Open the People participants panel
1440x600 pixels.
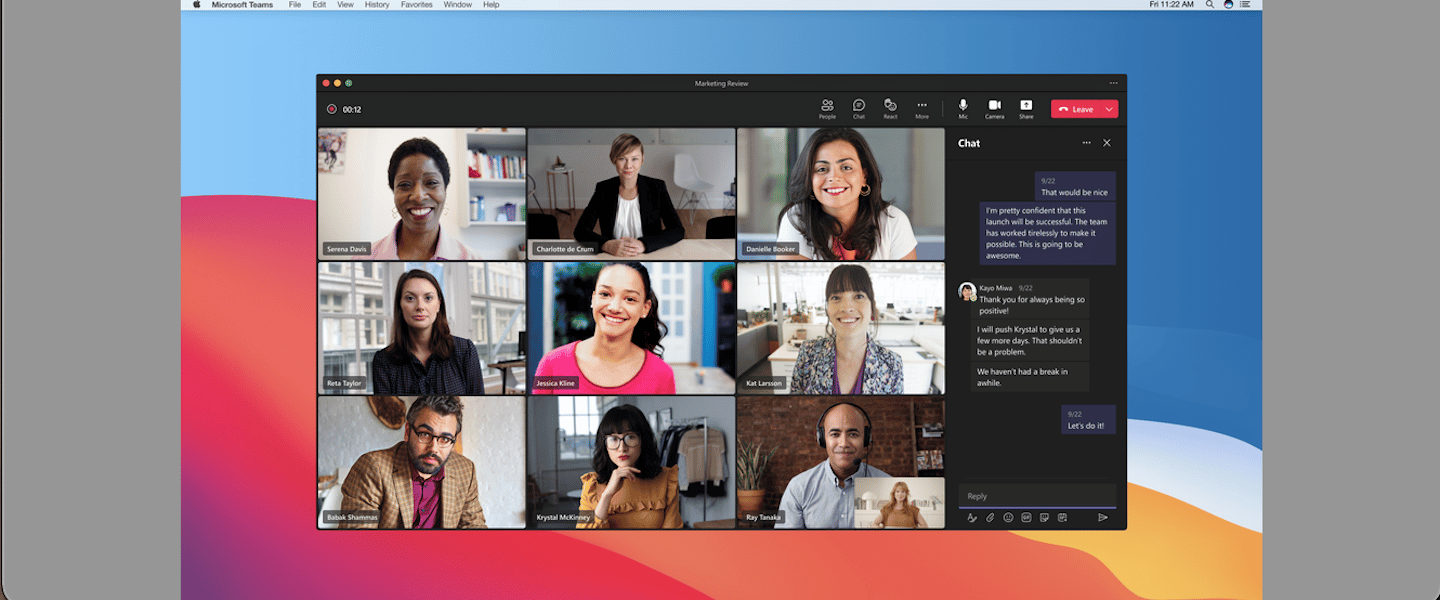click(x=827, y=109)
